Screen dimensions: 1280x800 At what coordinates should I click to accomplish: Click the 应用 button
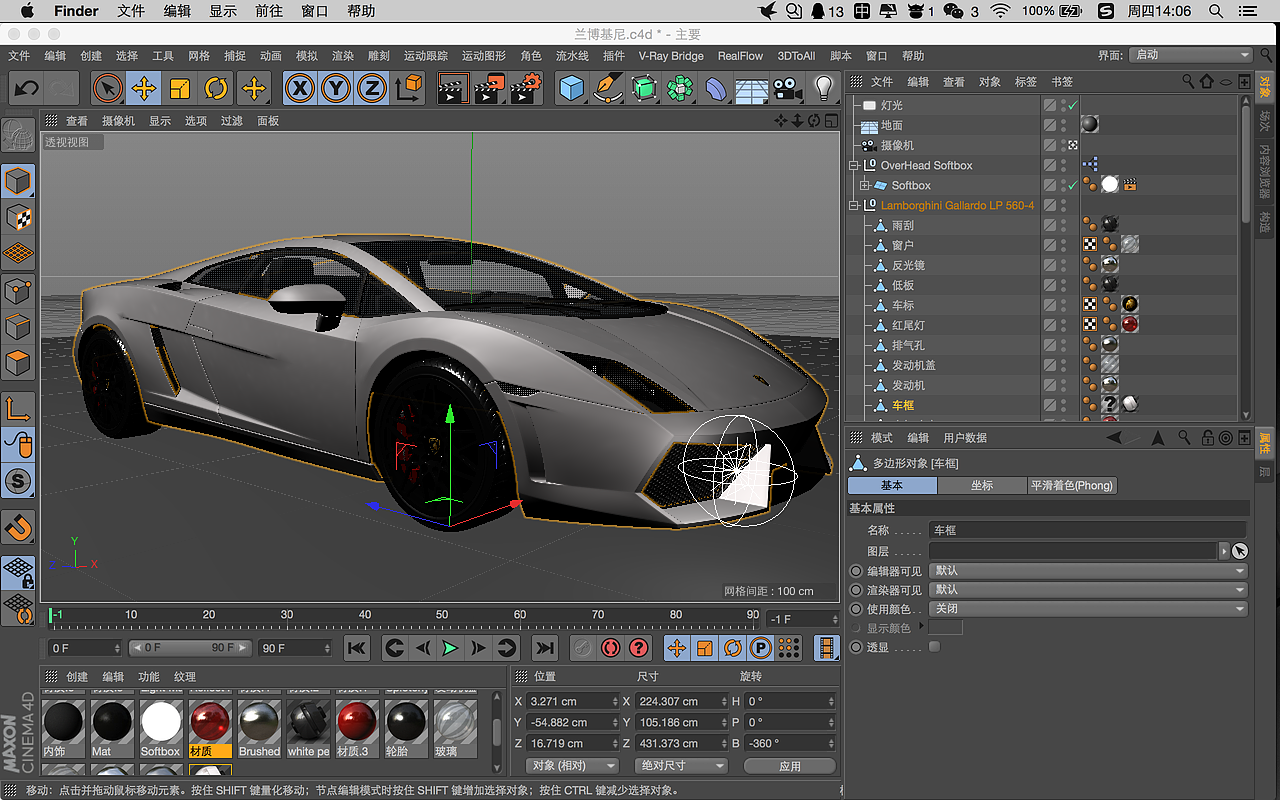[790, 766]
